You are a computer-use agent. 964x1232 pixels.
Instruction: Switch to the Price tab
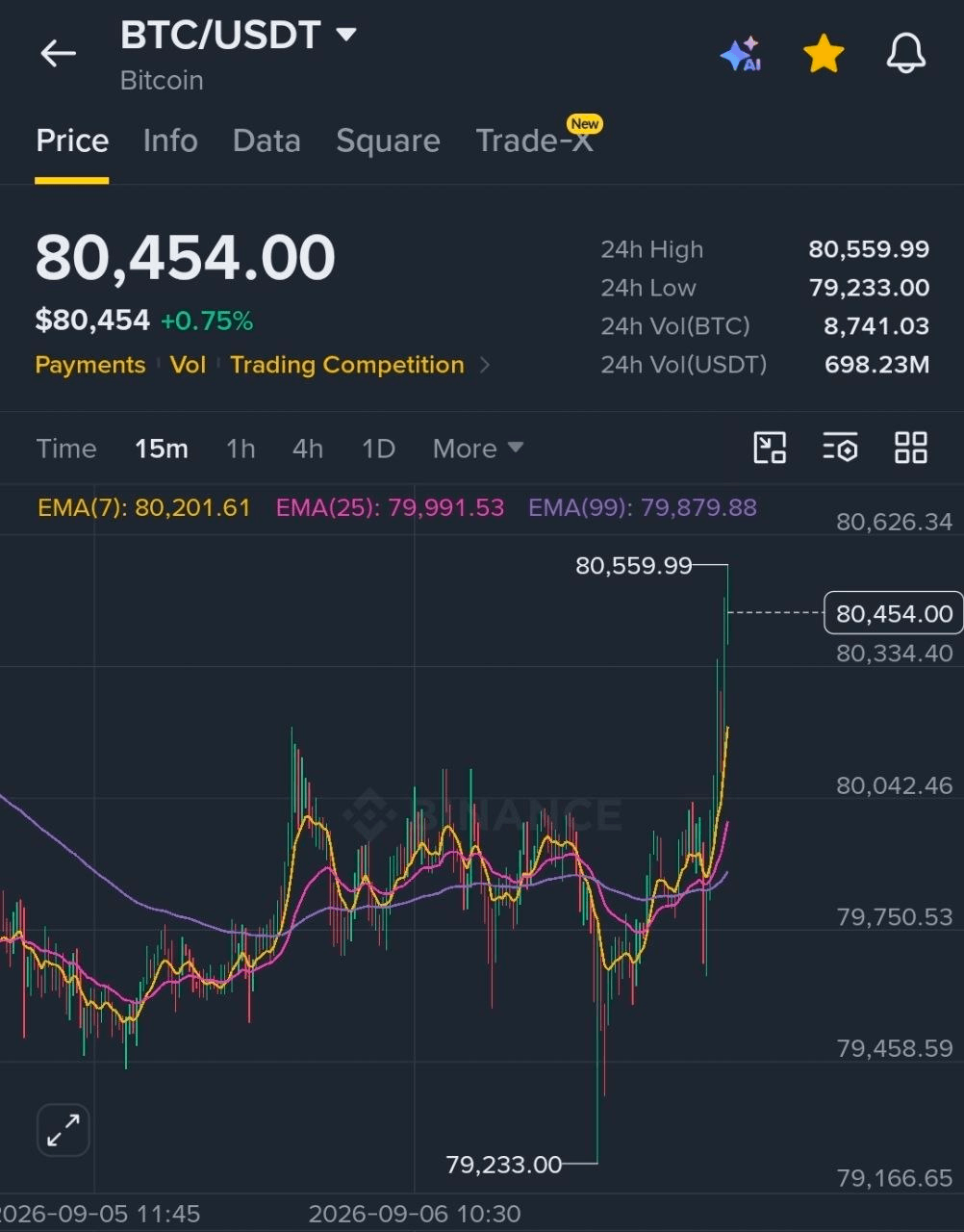(72, 141)
